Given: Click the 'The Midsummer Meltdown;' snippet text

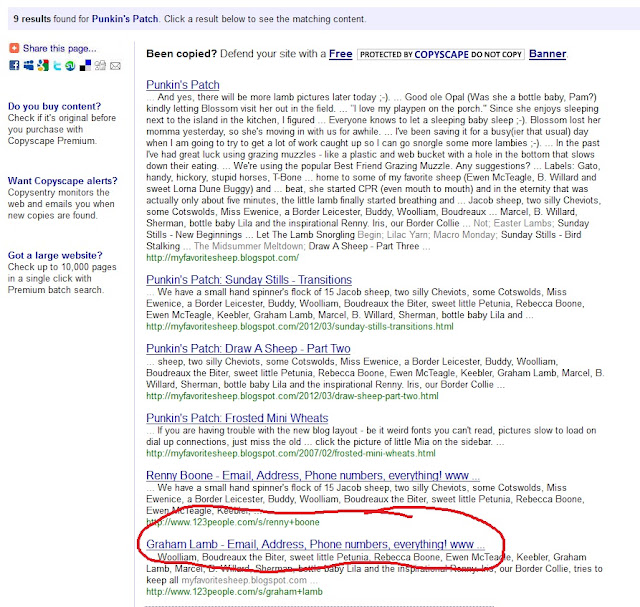Looking at the screenshot, I should pyautogui.click(x=249, y=246).
